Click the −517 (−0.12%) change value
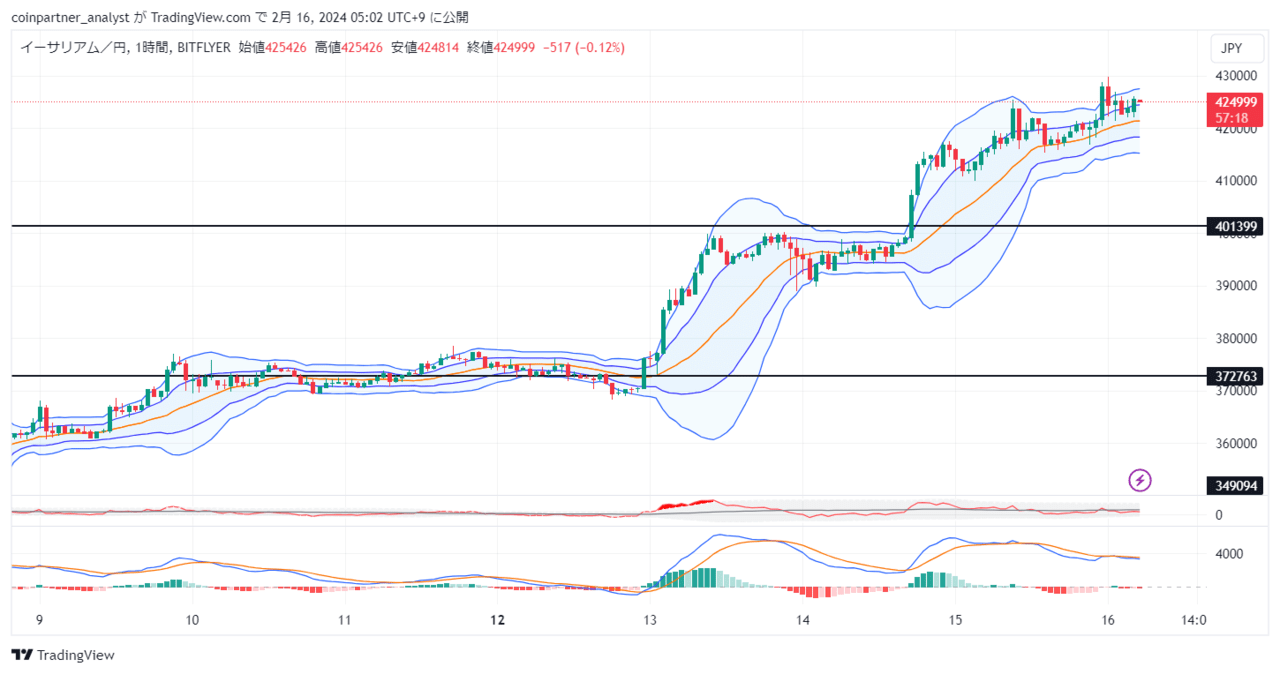This screenshot has width=1280, height=674. click(x=583, y=47)
